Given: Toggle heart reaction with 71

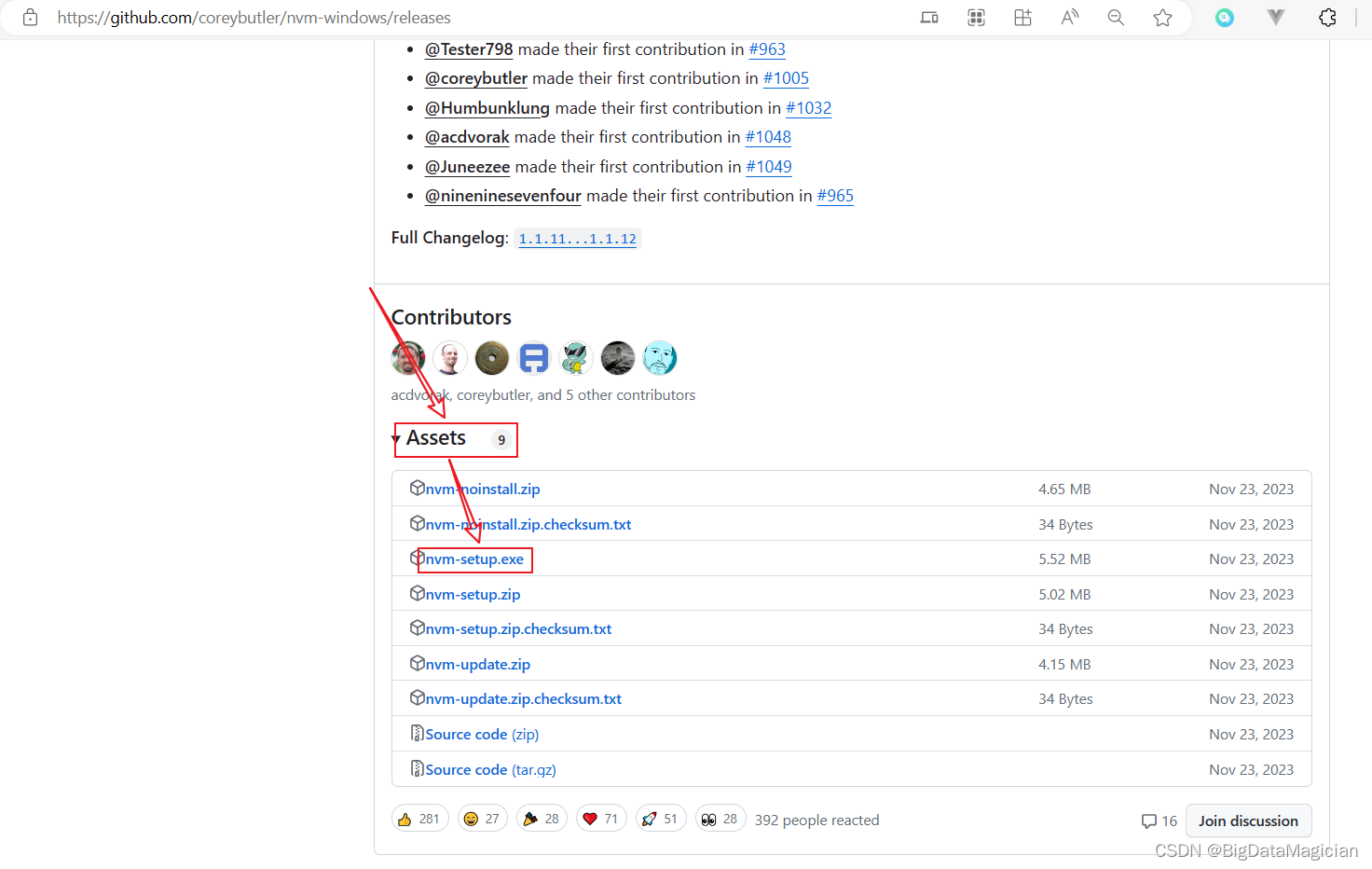Looking at the screenshot, I should point(601,819).
